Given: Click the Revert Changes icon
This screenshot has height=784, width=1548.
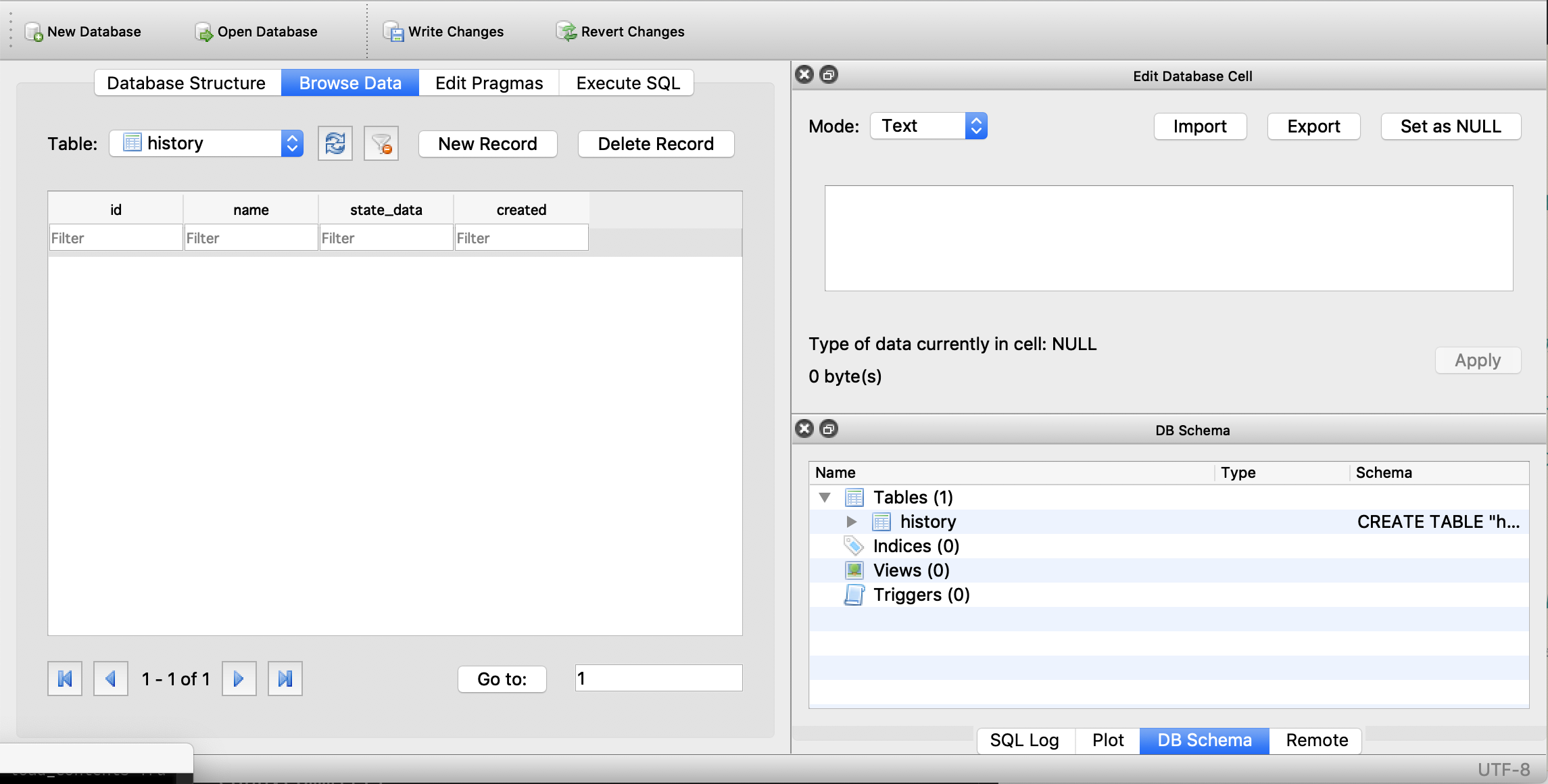Looking at the screenshot, I should tap(566, 32).
